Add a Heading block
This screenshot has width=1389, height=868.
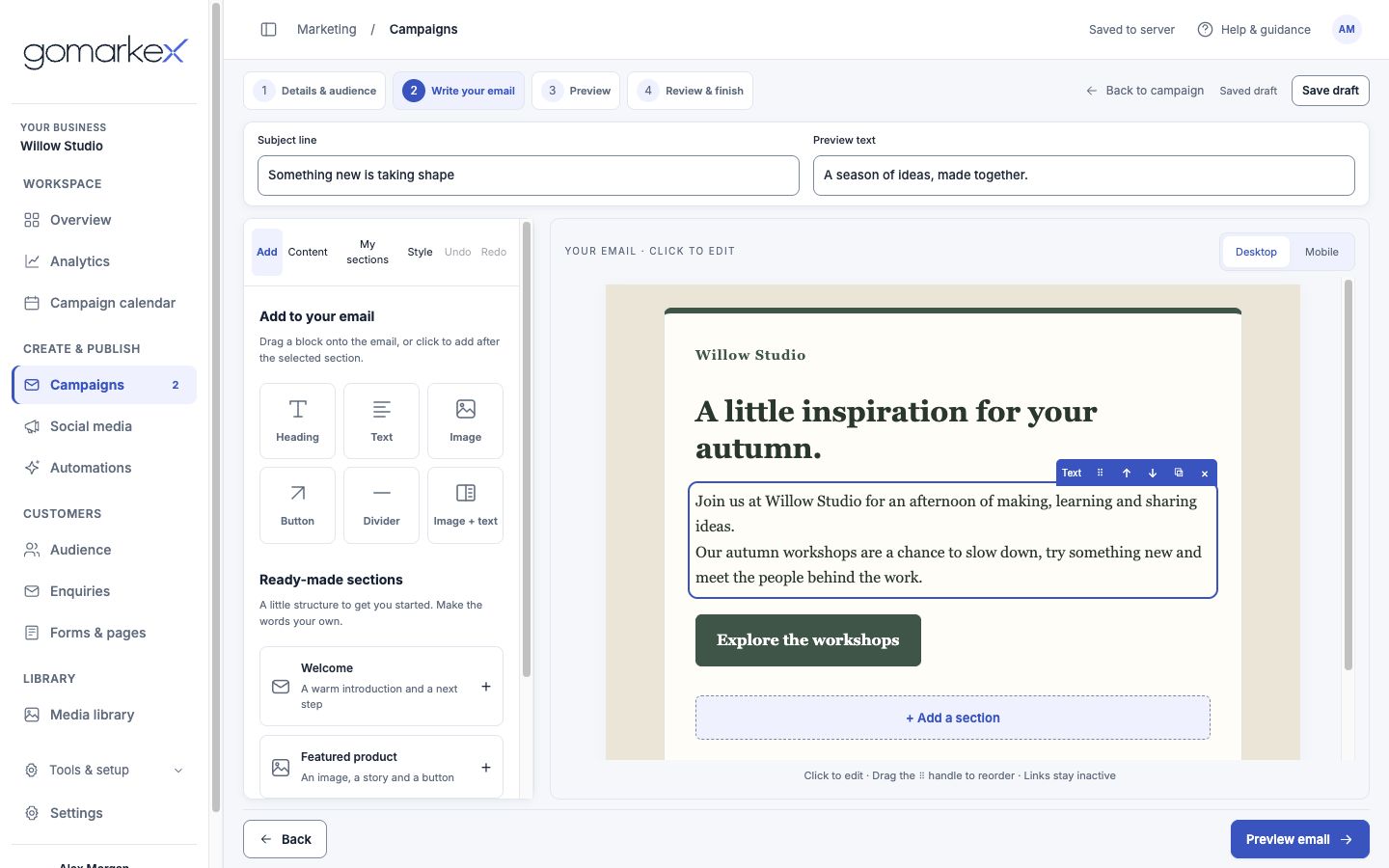(x=297, y=420)
